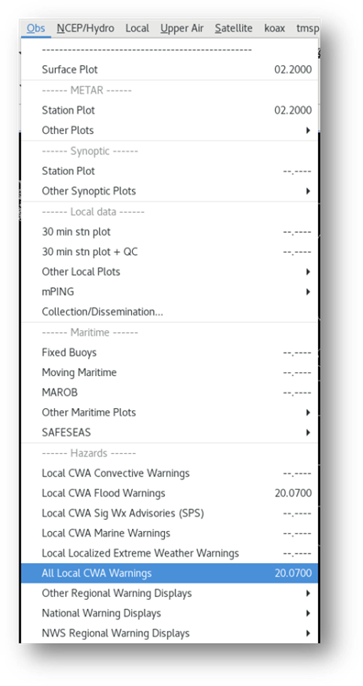Screen dimensions: 363x686
Task: Select All Local CWA Warnings
Action: click(169, 573)
